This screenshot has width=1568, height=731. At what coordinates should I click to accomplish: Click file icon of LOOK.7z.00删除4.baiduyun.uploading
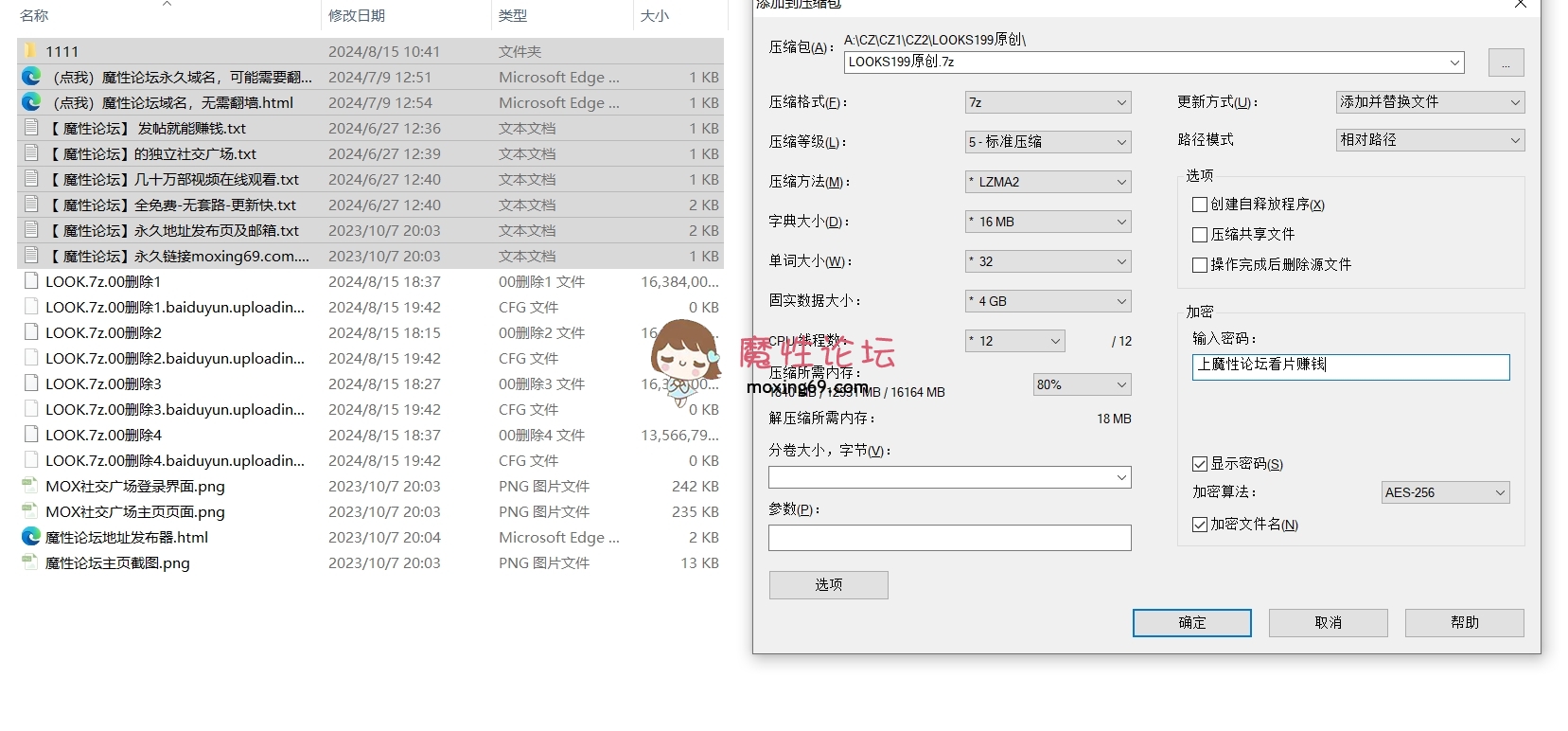[x=31, y=460]
